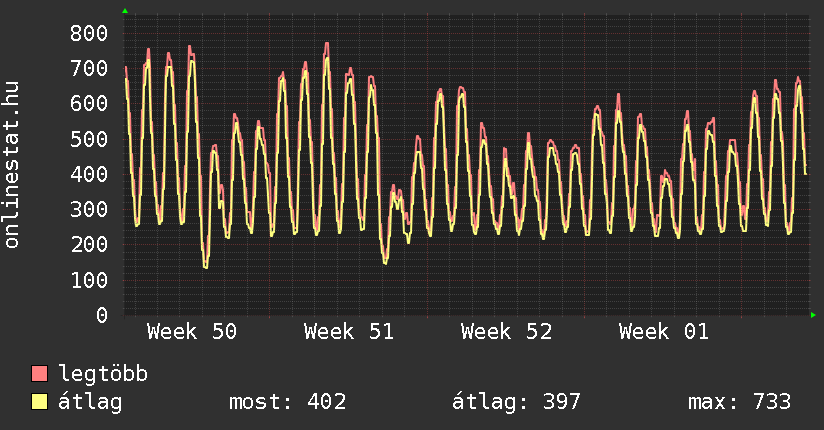Viewport: 824px width, 430px height.
Task: Click the "max: 733" statistic
Action: click(739, 402)
